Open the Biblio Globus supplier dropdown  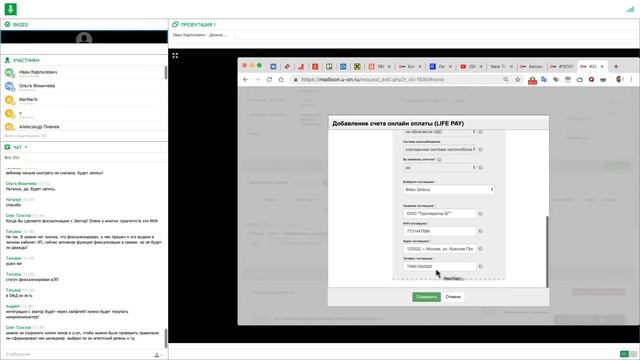pyautogui.click(x=449, y=190)
